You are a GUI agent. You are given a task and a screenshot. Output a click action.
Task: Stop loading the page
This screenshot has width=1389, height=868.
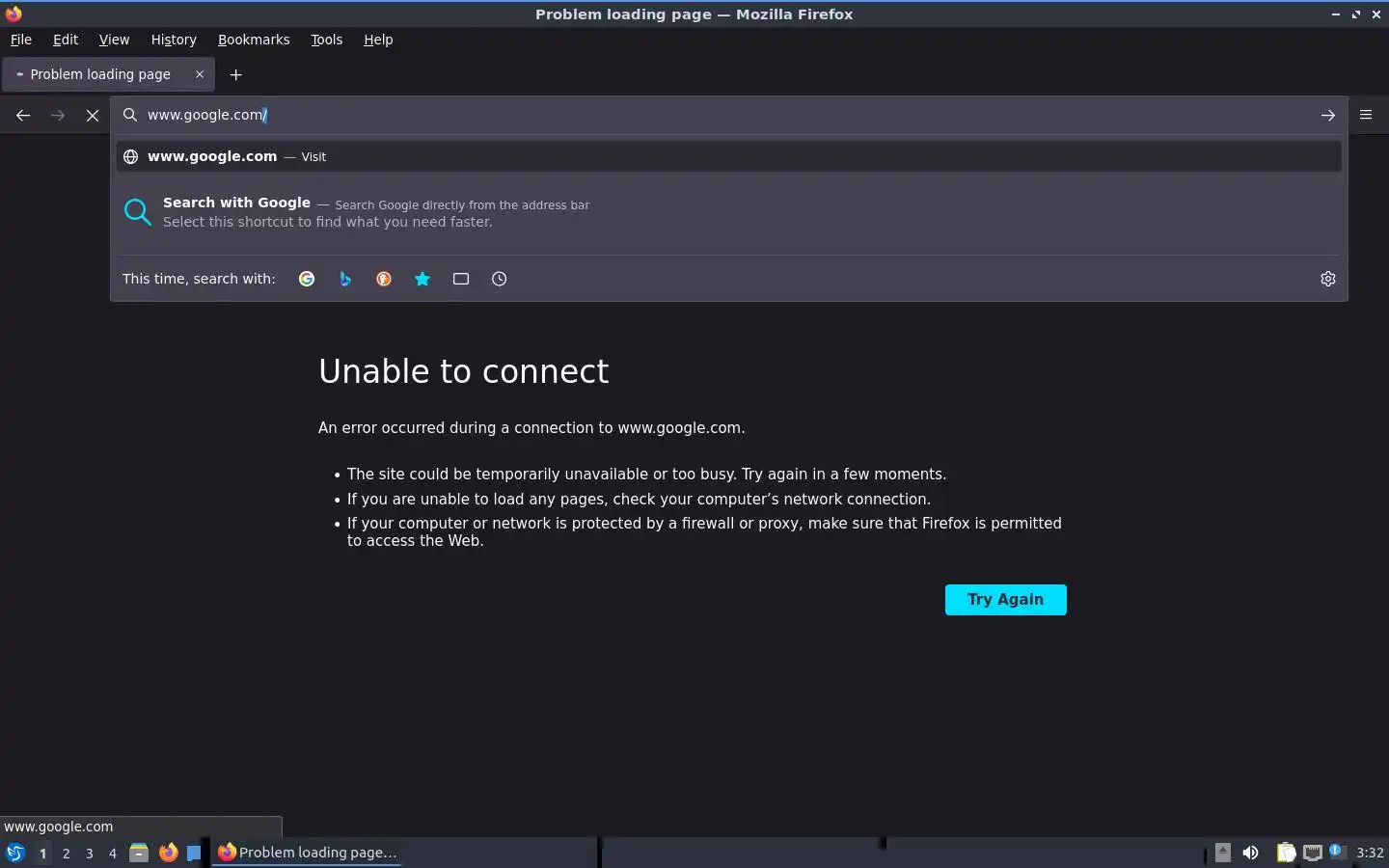[x=93, y=115]
